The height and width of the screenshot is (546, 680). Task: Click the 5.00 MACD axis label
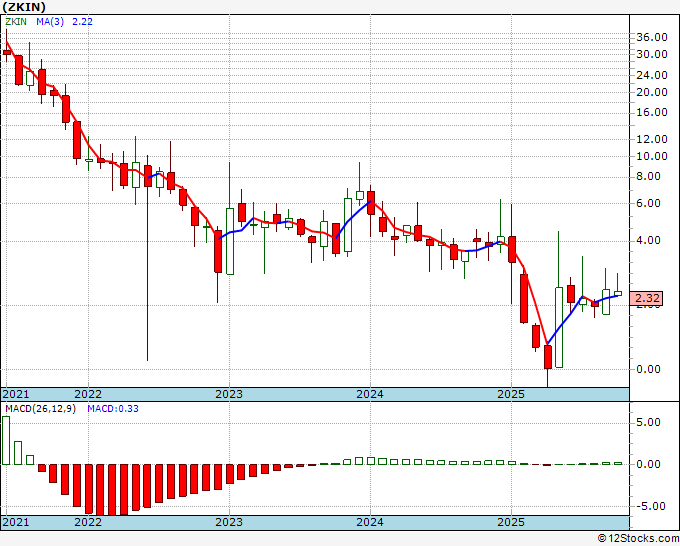pos(656,422)
